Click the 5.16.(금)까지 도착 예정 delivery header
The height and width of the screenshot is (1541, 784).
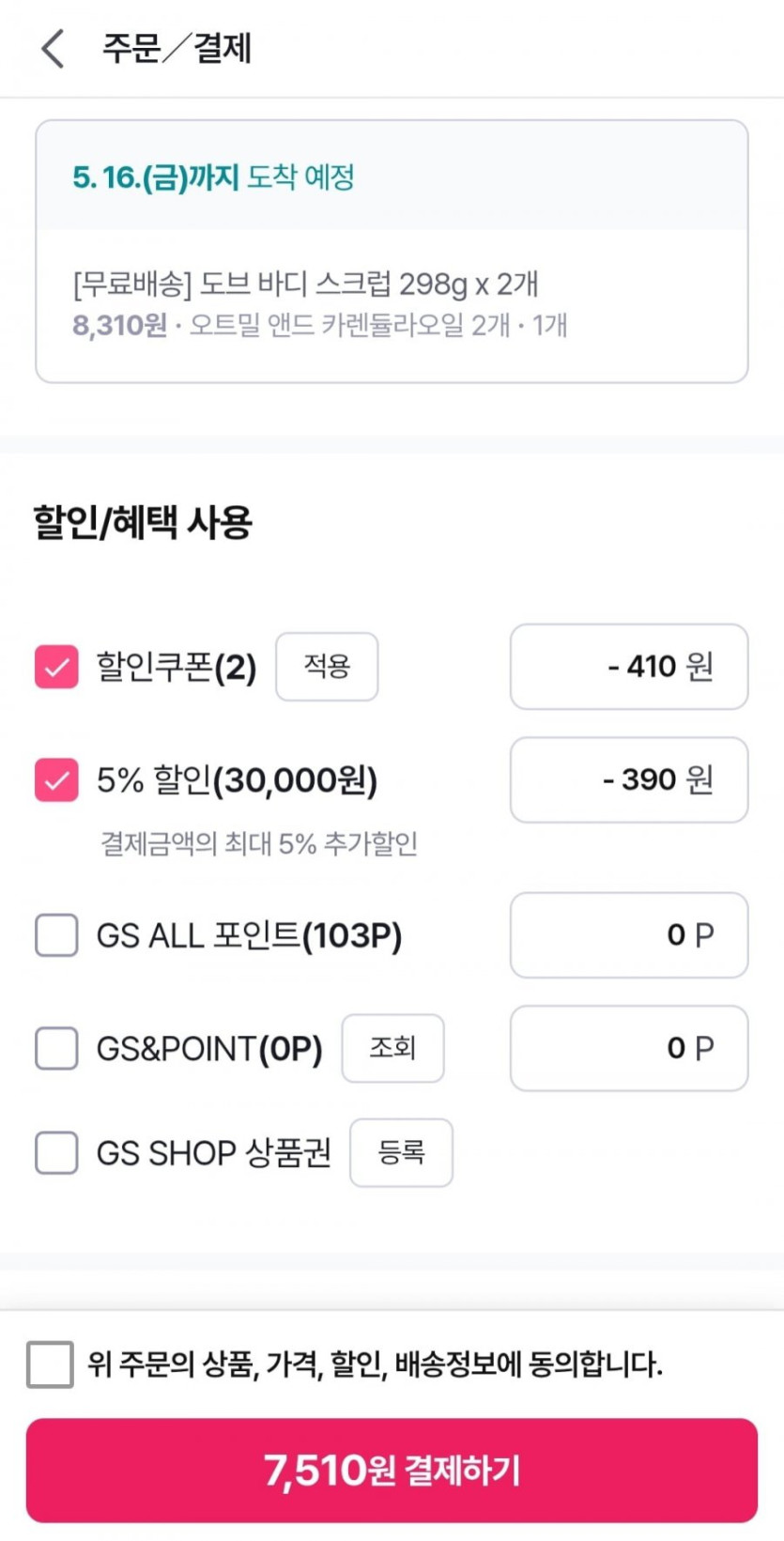click(x=214, y=177)
